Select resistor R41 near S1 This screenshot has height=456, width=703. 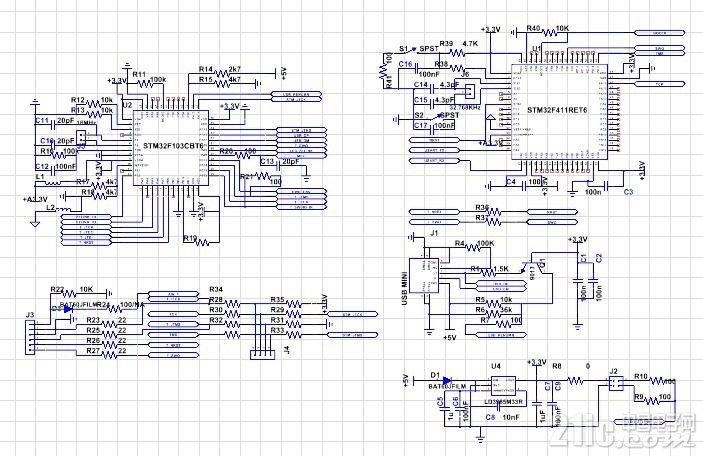pos(382,69)
